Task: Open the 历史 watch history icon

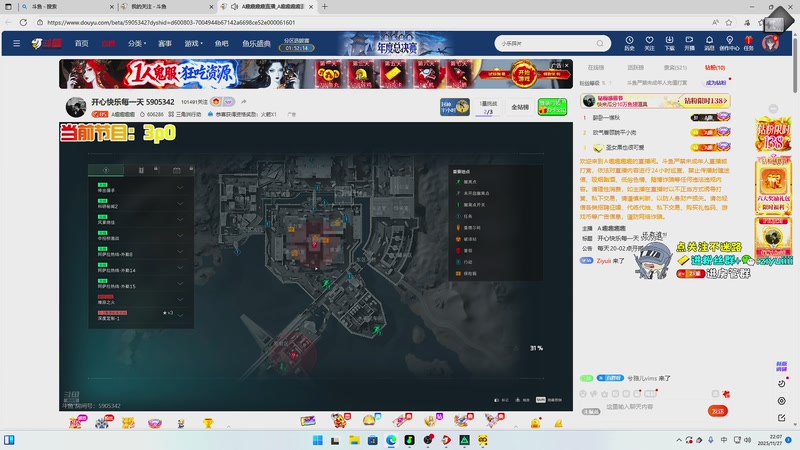Action: coord(629,43)
